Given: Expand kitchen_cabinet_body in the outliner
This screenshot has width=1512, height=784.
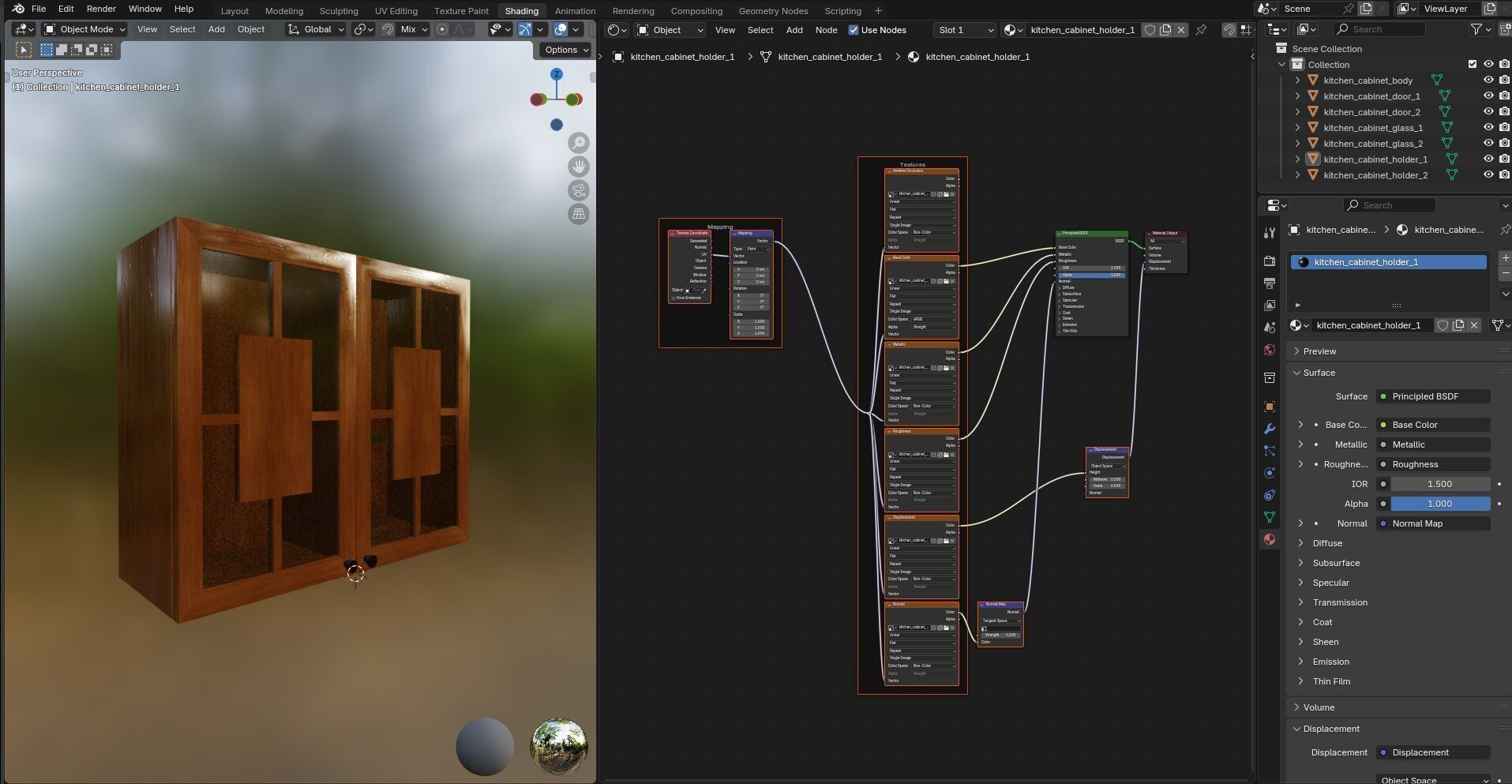Looking at the screenshot, I should [1297, 80].
